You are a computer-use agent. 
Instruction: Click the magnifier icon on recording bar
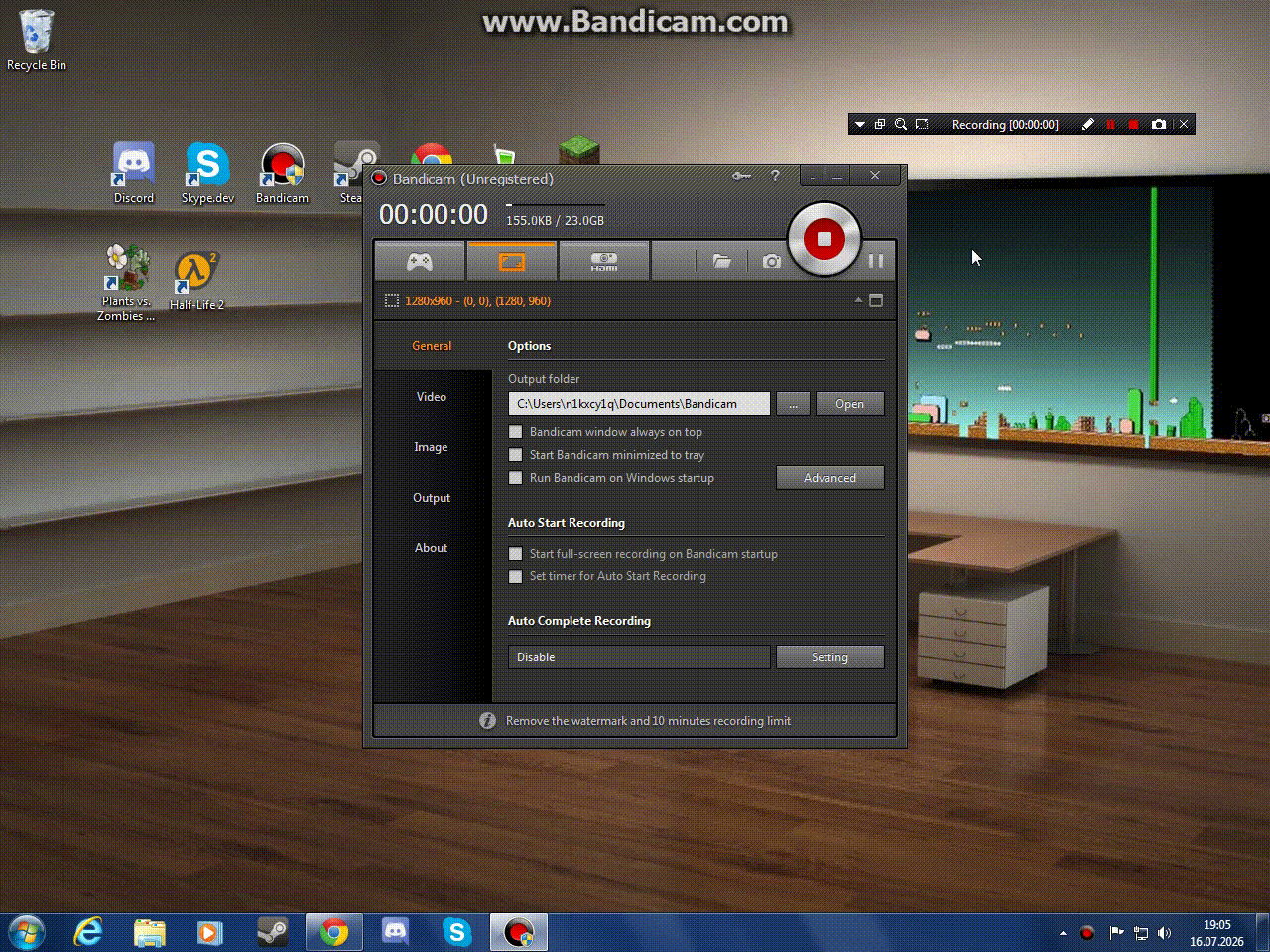click(901, 125)
